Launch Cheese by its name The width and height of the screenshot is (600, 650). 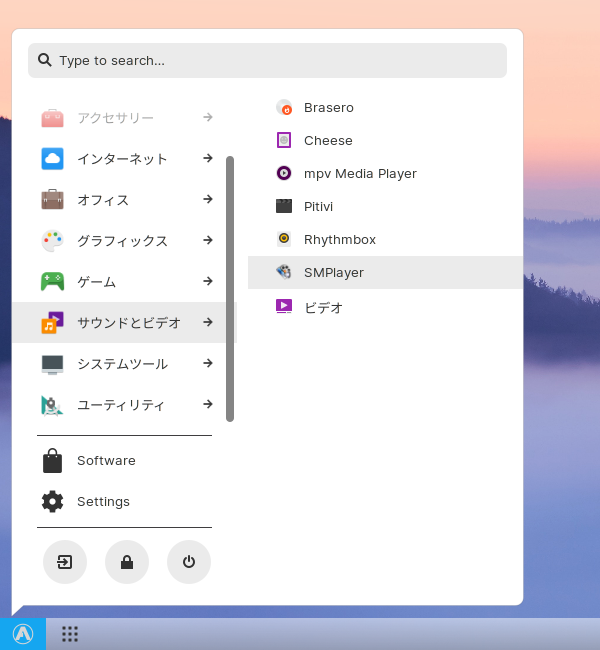328,141
